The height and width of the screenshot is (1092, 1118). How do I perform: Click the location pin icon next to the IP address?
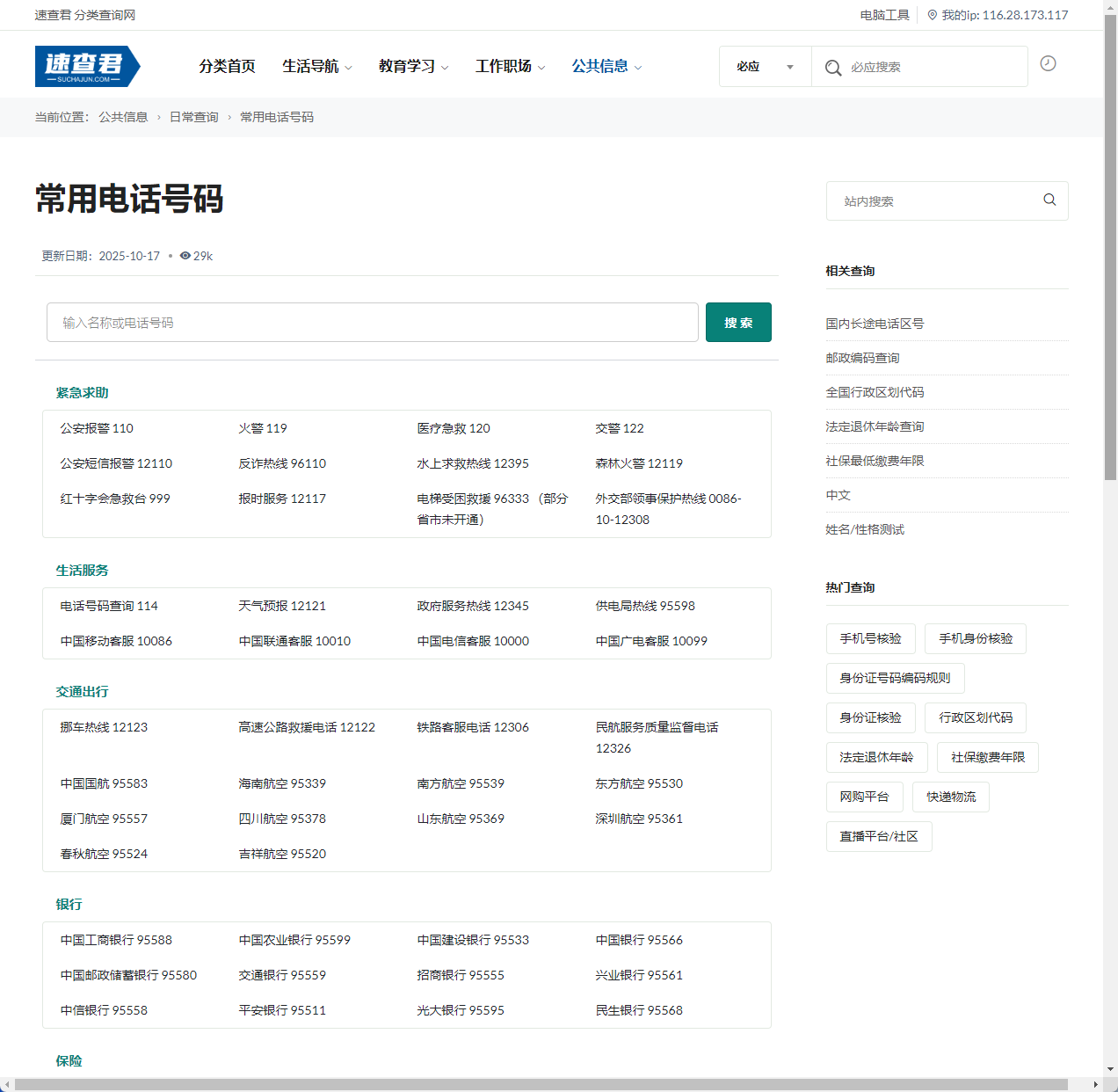pyautogui.click(x=933, y=15)
